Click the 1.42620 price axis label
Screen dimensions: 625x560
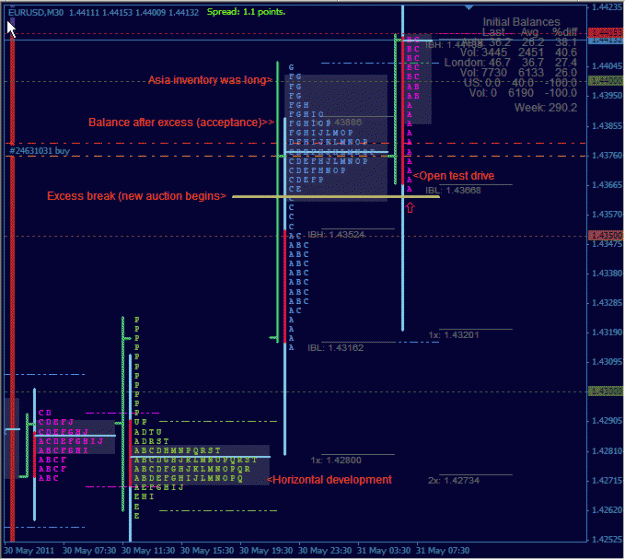pos(607,510)
